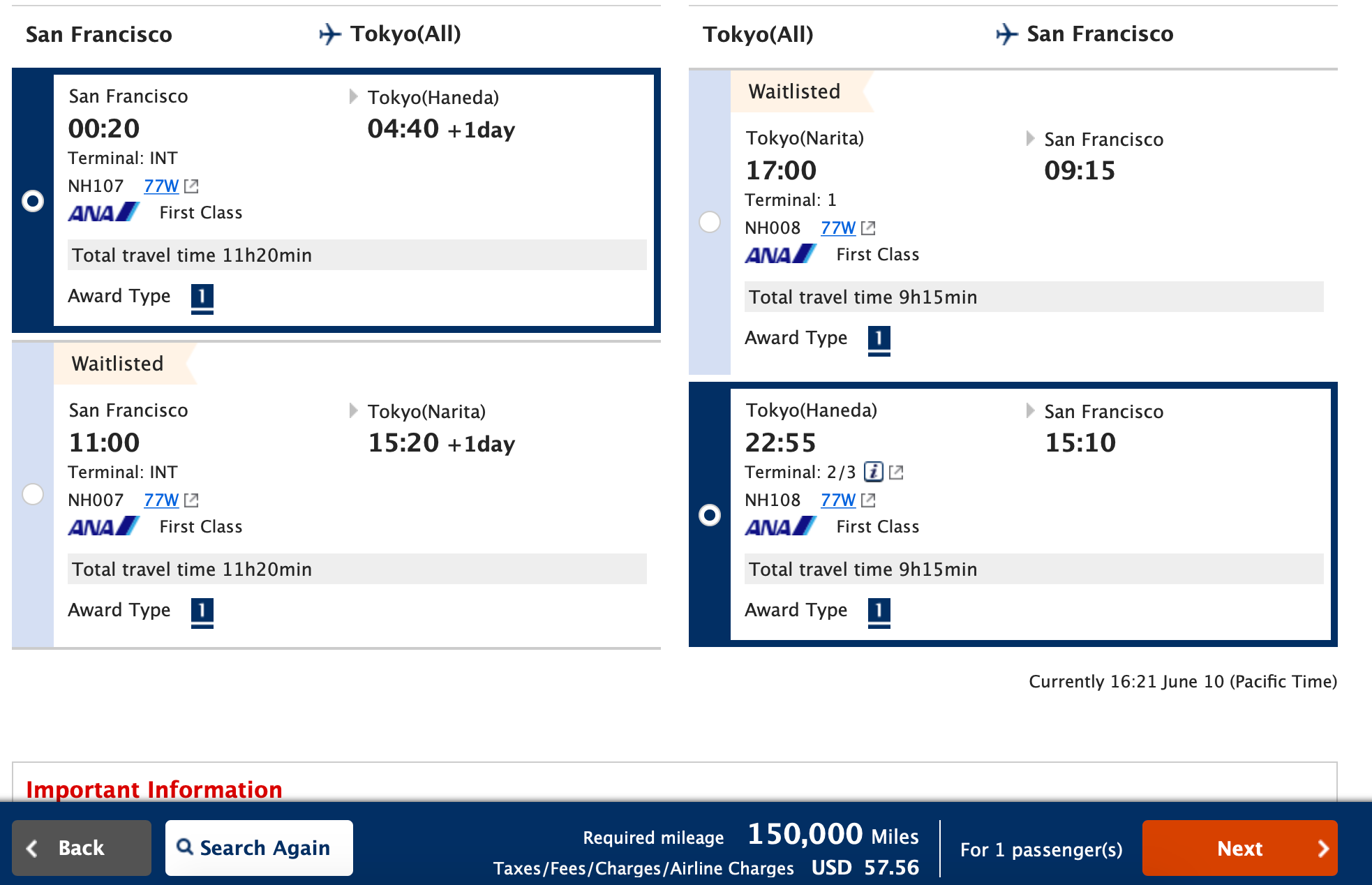Viewport: 1372px width, 885px height.
Task: Click the Terminal 2/3 information icon
Action: [x=874, y=473]
